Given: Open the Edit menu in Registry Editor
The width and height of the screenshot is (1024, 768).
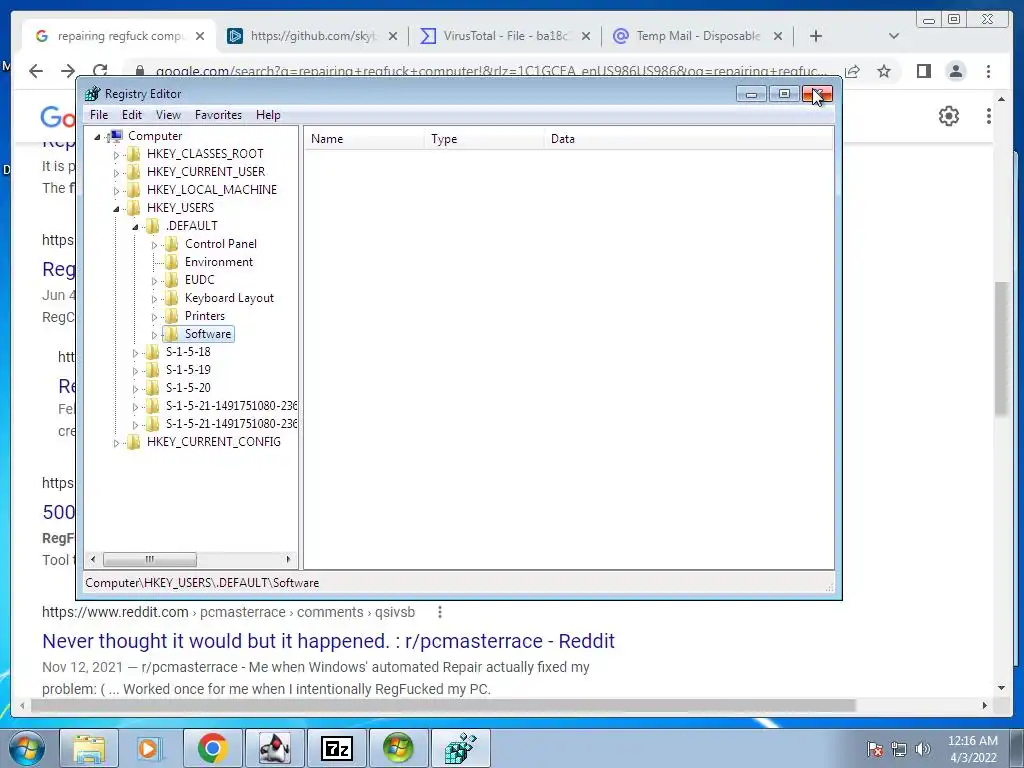Looking at the screenshot, I should (x=132, y=115).
